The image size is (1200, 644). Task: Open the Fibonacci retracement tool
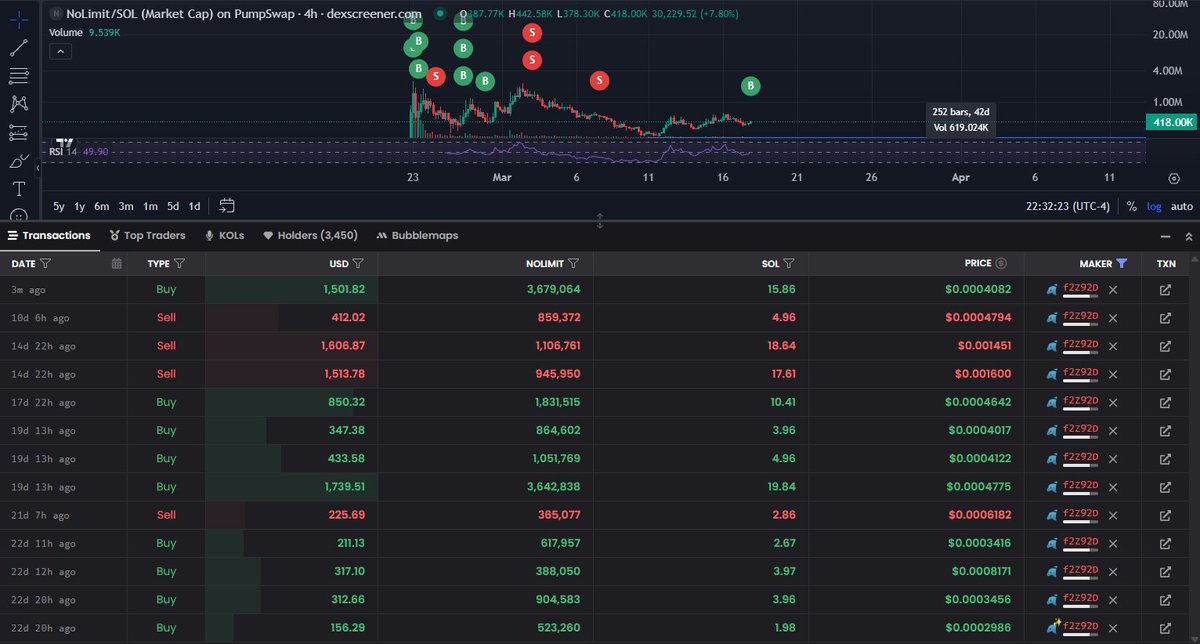18,75
